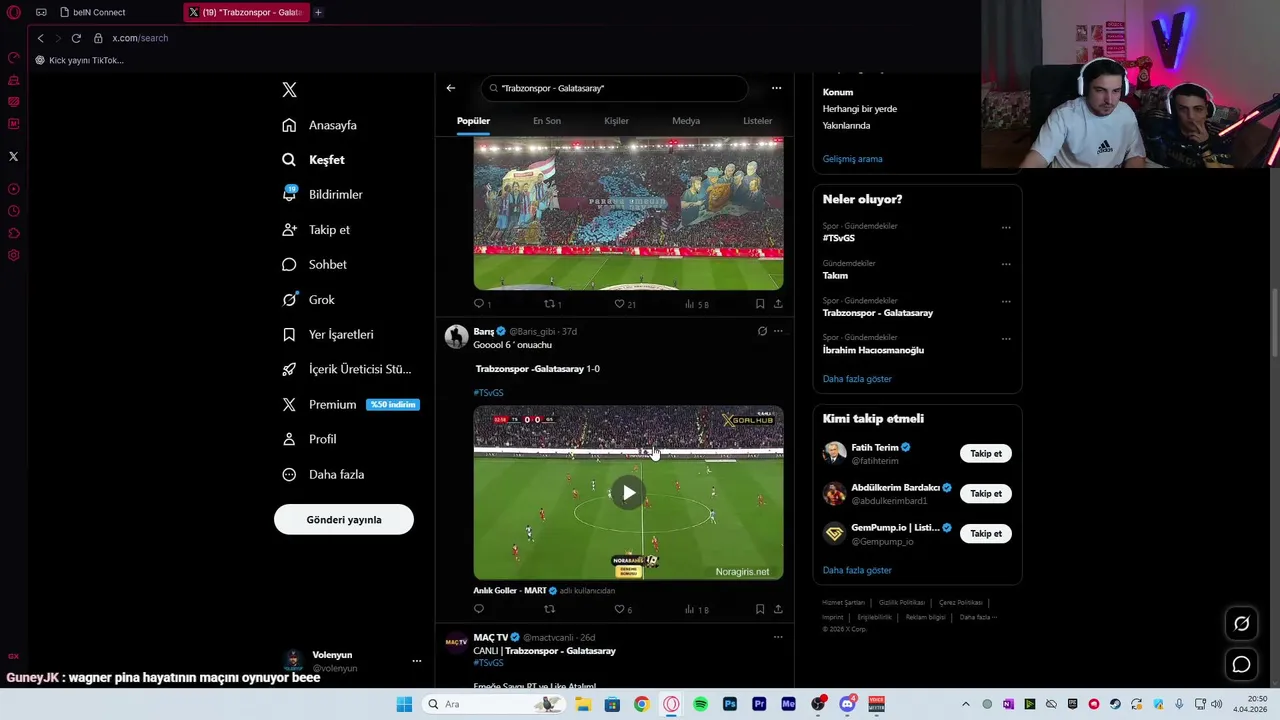Share Barış's goal post
Screen dimensions: 1280x720
coord(778,609)
